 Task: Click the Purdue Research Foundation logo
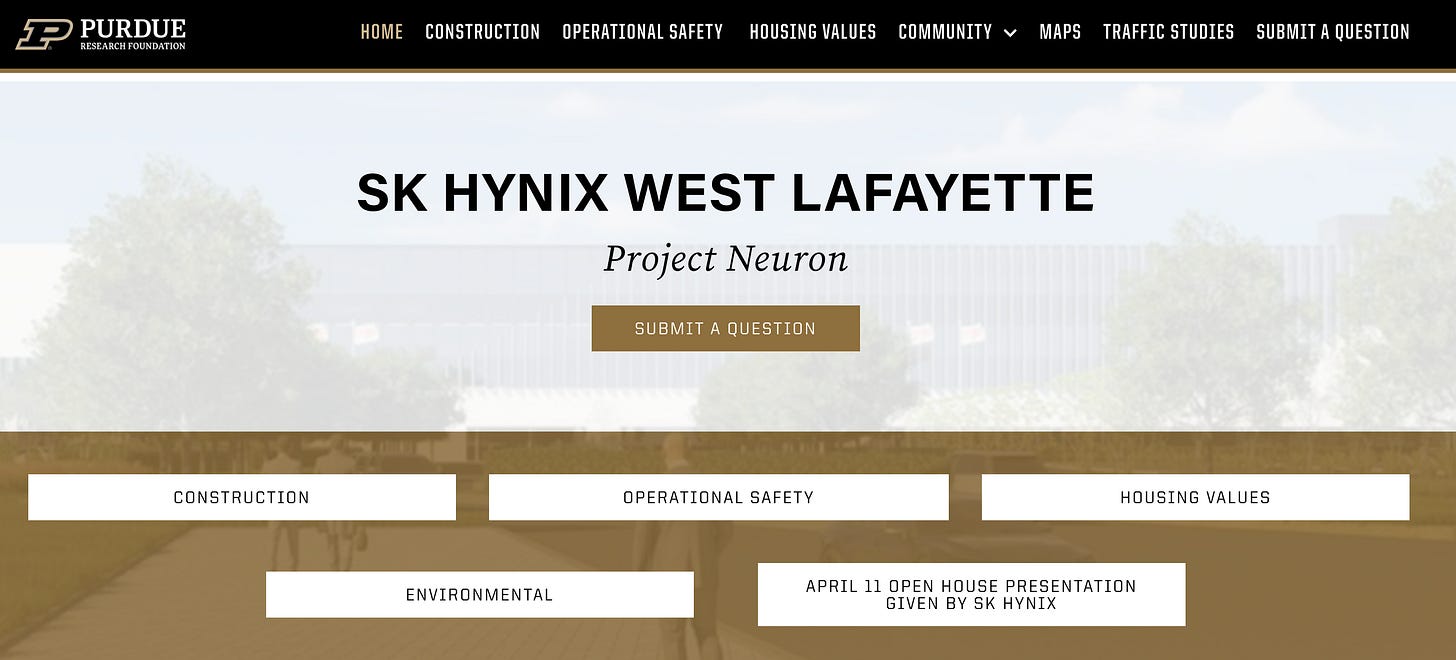pyautogui.click(x=101, y=33)
